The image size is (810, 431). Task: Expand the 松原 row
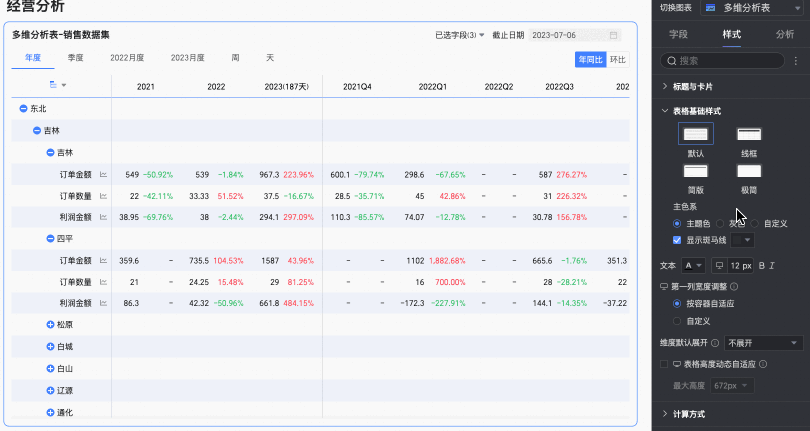point(50,325)
